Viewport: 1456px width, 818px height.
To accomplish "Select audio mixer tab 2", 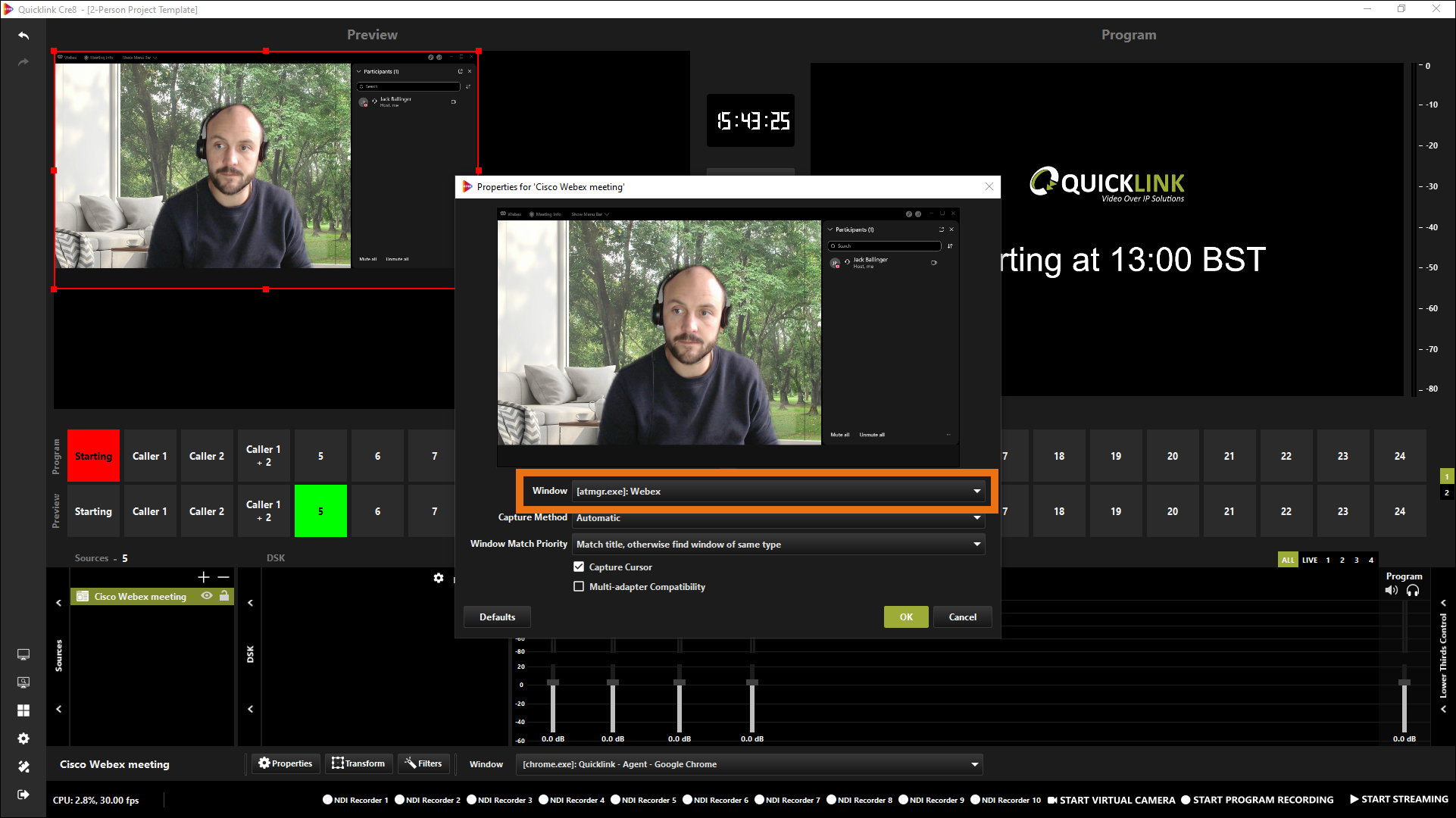I will pyautogui.click(x=1342, y=560).
